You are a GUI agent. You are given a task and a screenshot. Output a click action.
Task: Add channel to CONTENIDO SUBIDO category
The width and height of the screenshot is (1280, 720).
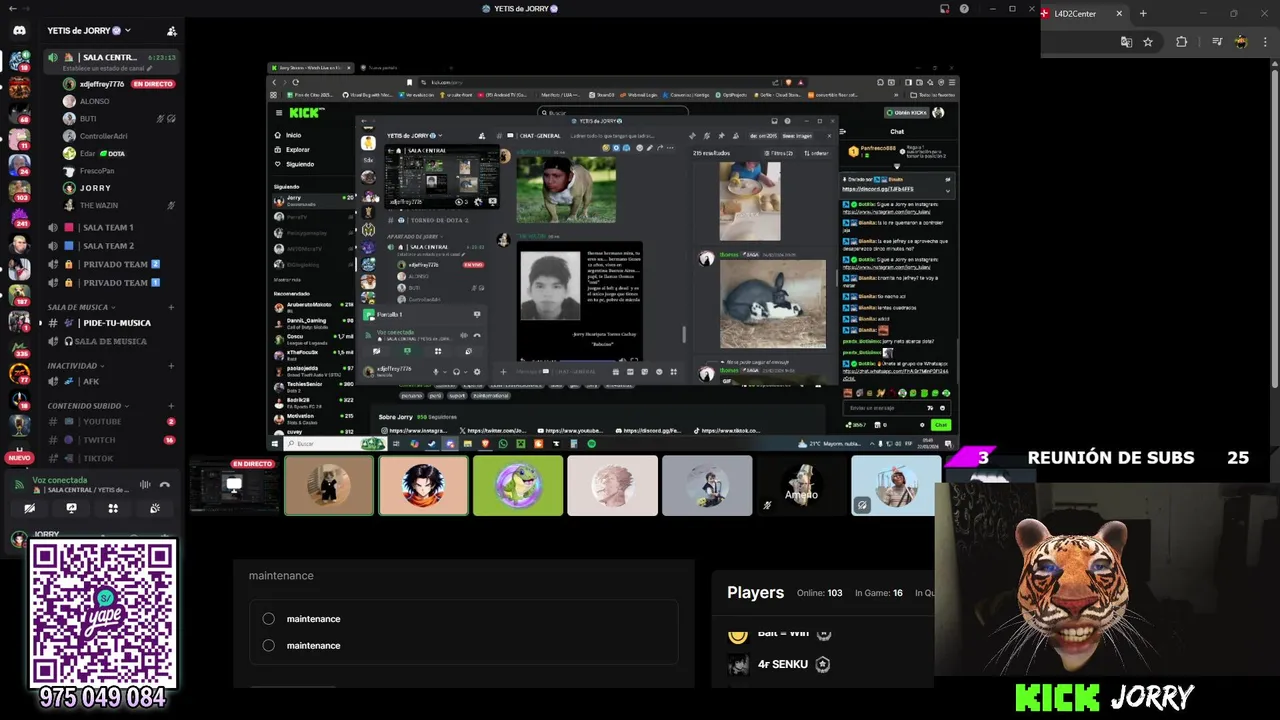(171, 406)
